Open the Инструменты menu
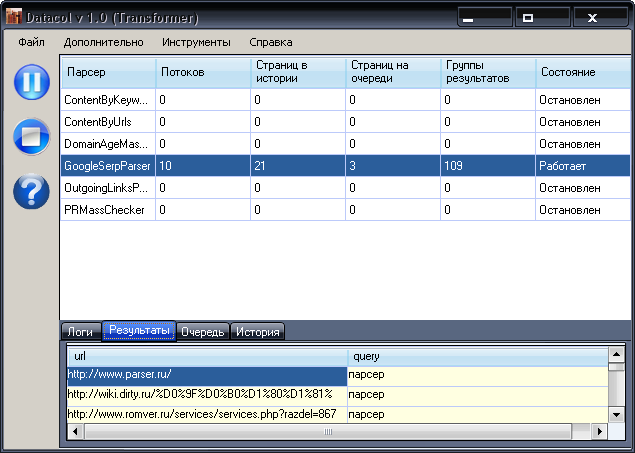 (196, 43)
